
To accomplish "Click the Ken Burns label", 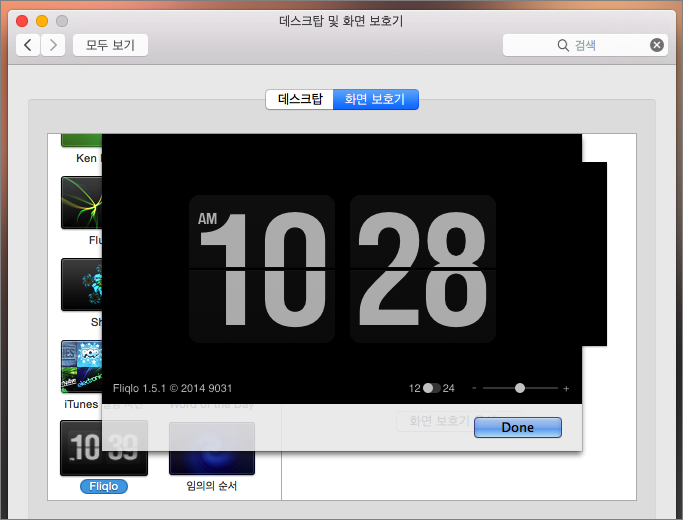I will point(88,158).
